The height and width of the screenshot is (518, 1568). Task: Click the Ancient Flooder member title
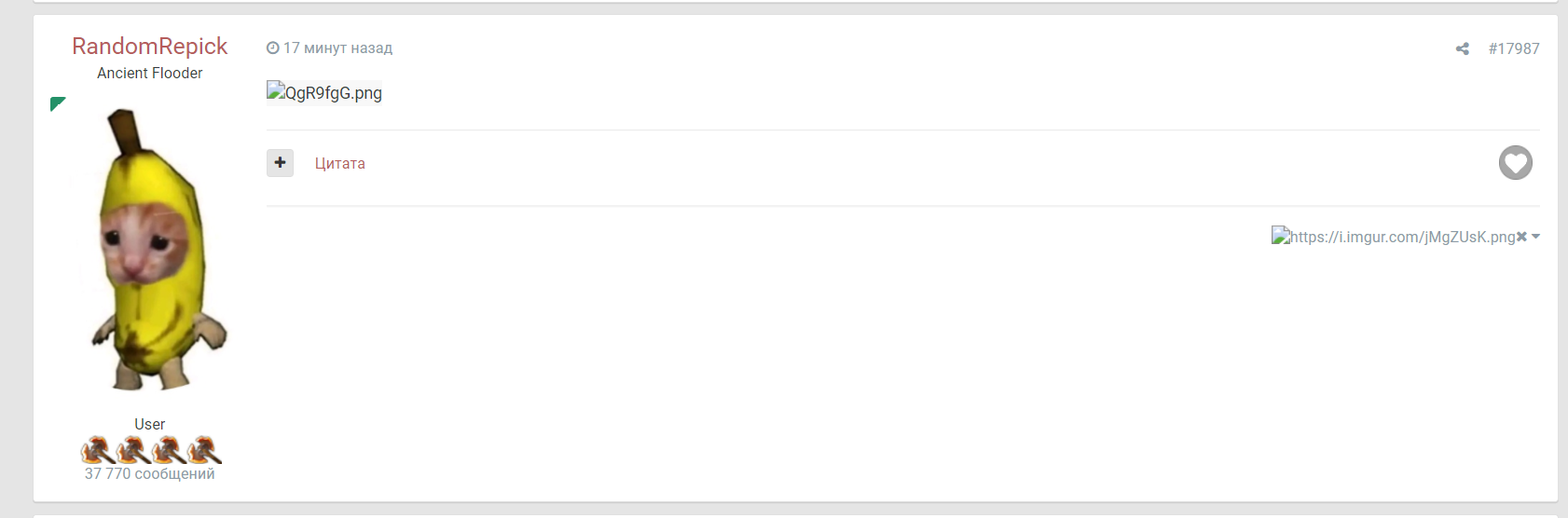click(x=149, y=74)
